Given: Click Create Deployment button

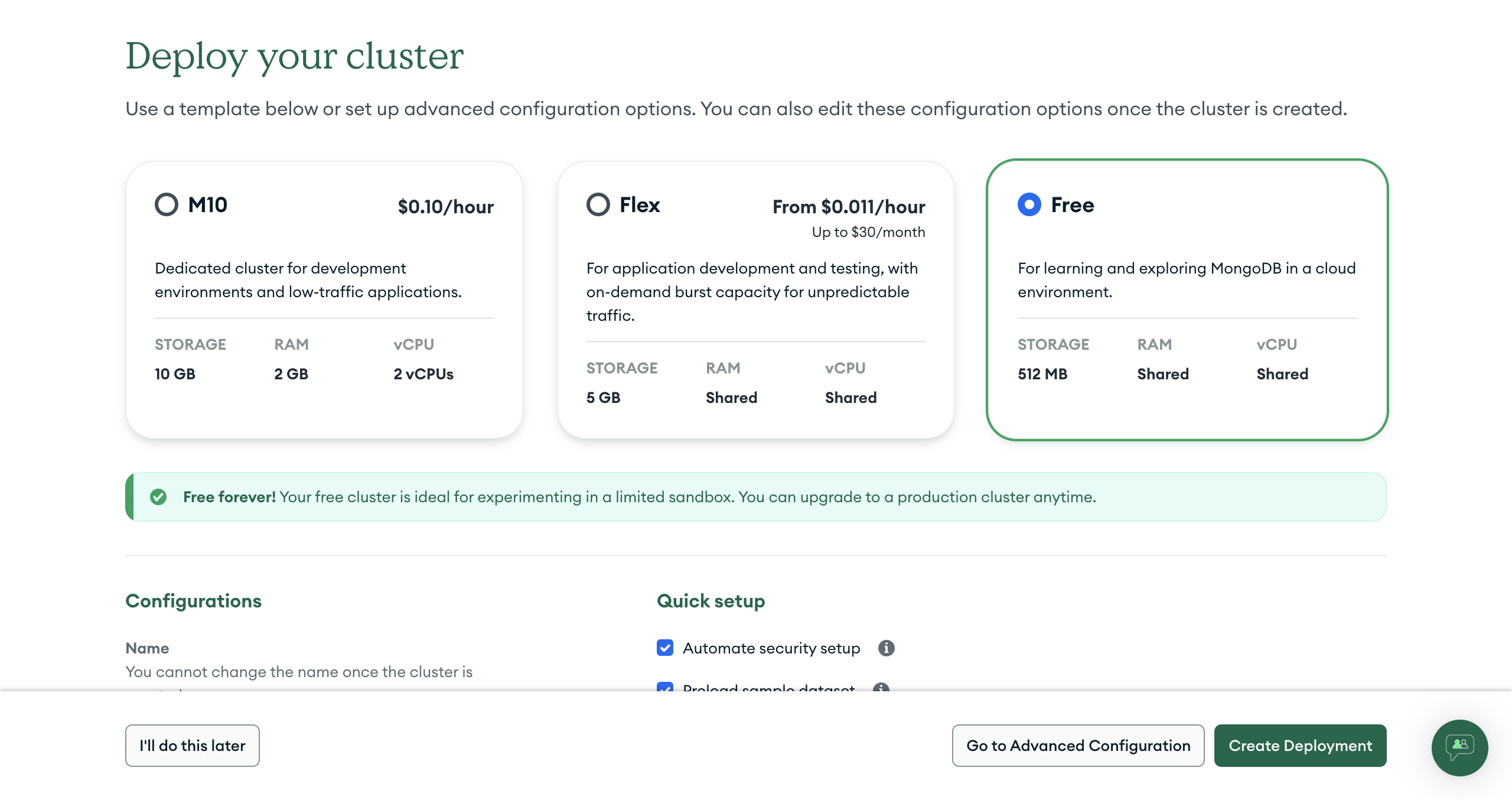Looking at the screenshot, I should click(x=1300, y=746).
